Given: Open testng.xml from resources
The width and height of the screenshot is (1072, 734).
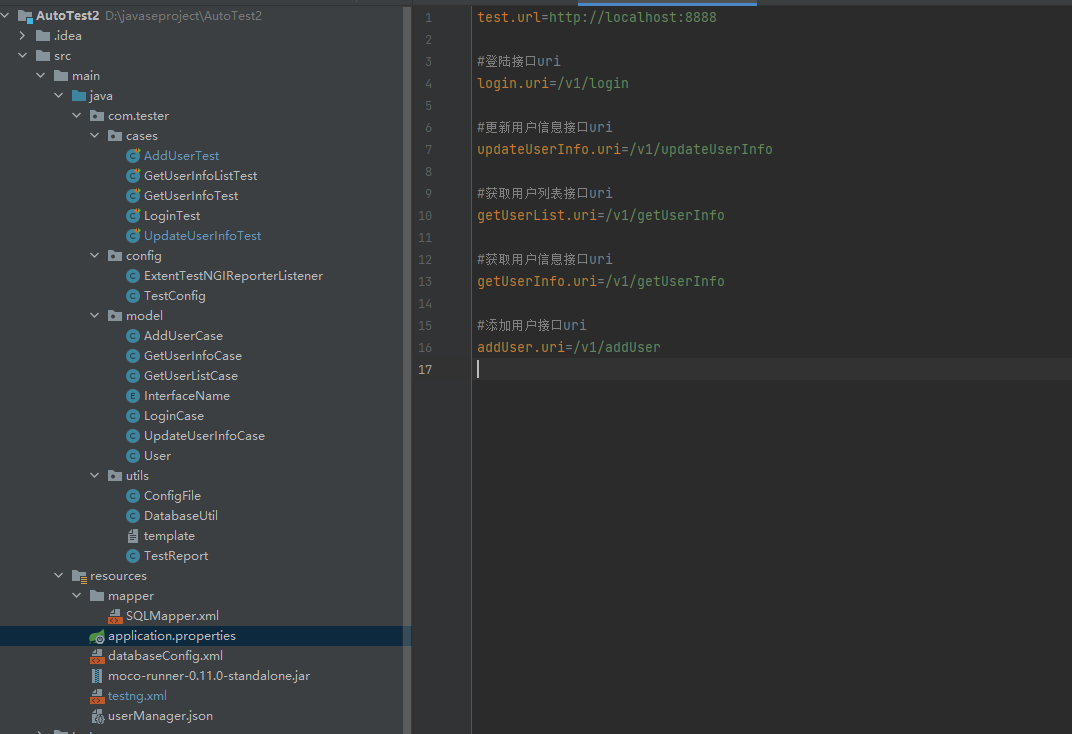Looking at the screenshot, I should [137, 696].
